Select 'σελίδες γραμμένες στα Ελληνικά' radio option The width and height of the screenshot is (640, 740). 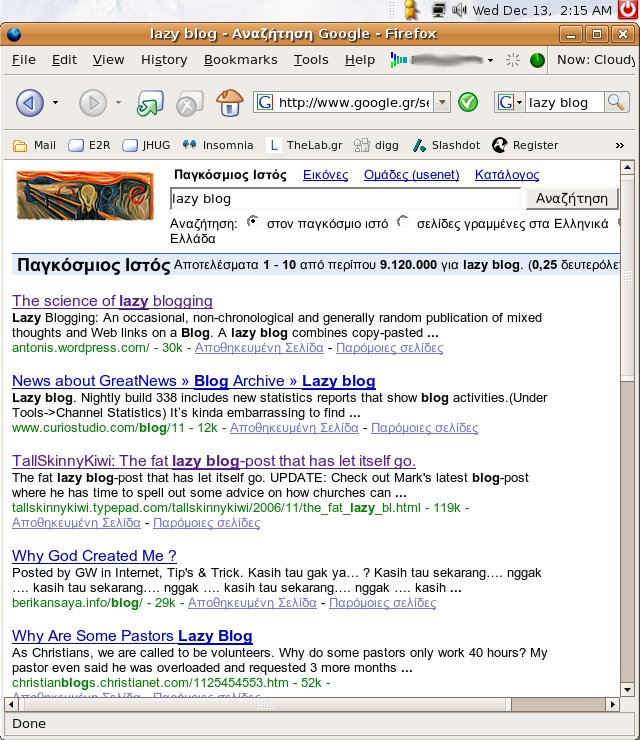[403, 221]
